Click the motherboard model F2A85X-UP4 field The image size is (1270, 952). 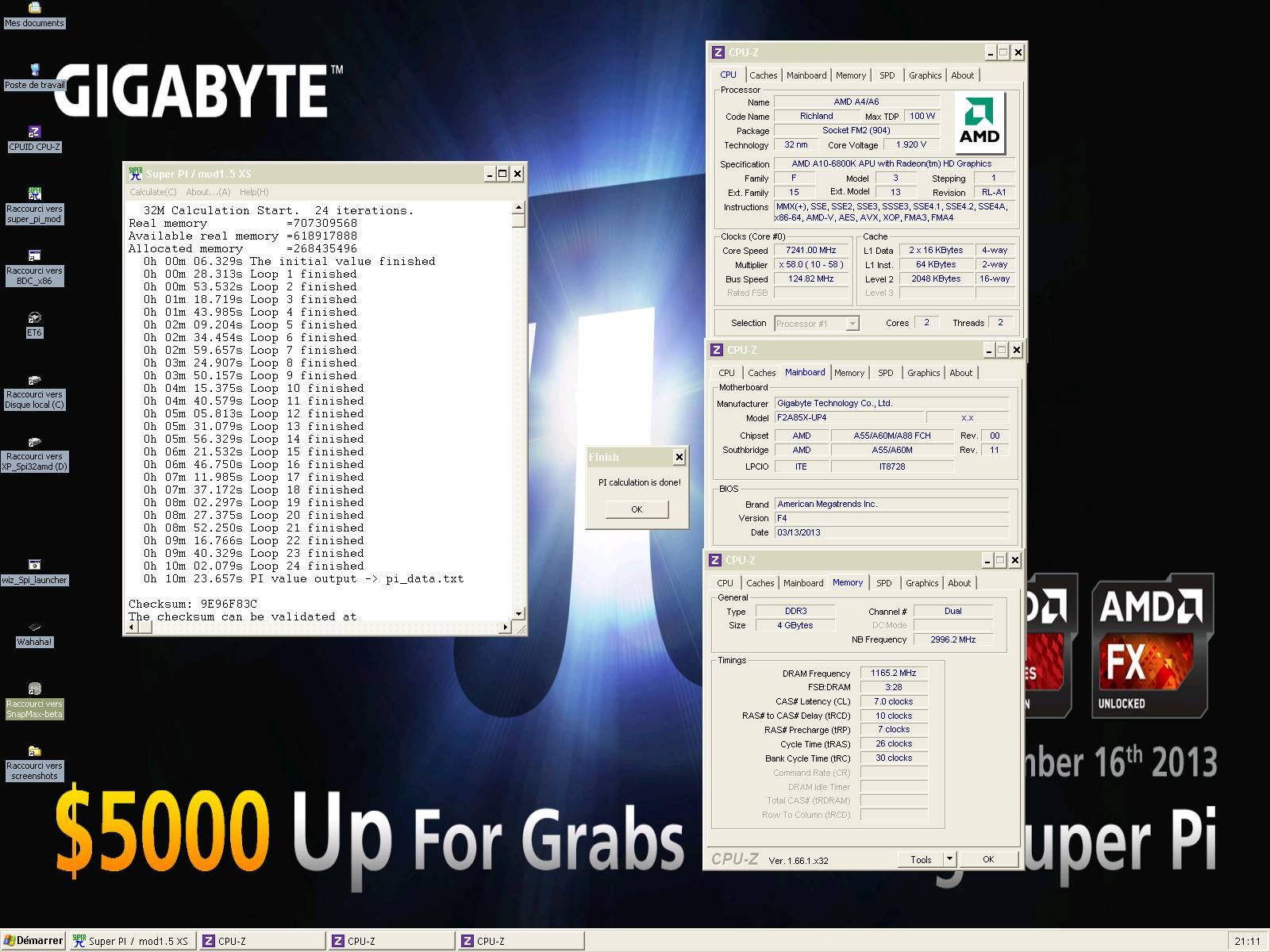(848, 417)
